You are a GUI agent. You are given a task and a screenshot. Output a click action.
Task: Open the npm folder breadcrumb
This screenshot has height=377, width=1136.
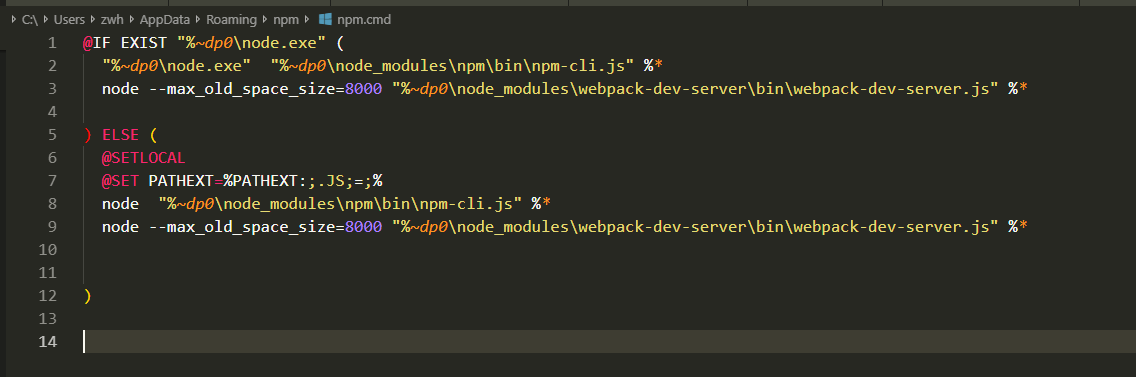click(286, 20)
